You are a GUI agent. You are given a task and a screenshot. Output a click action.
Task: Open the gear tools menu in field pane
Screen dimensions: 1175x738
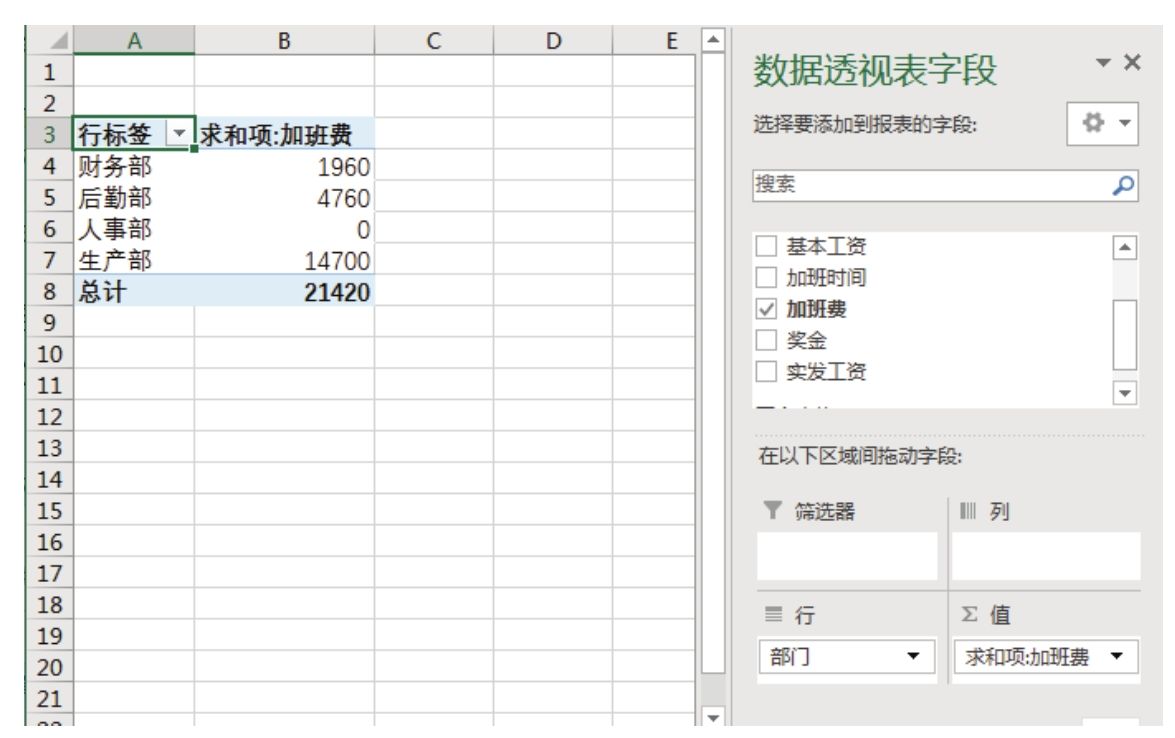click(x=1094, y=125)
